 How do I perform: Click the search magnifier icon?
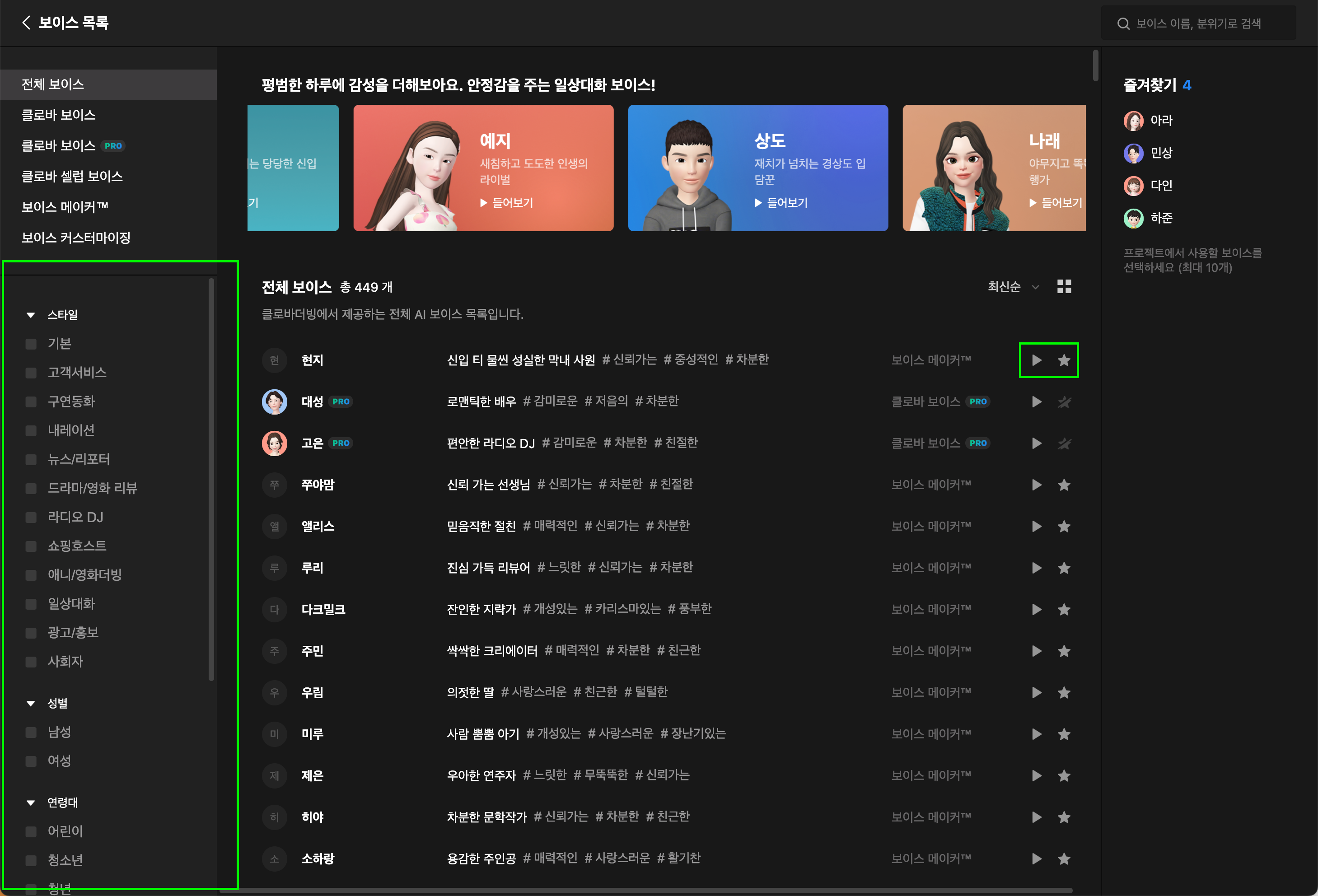point(1123,24)
